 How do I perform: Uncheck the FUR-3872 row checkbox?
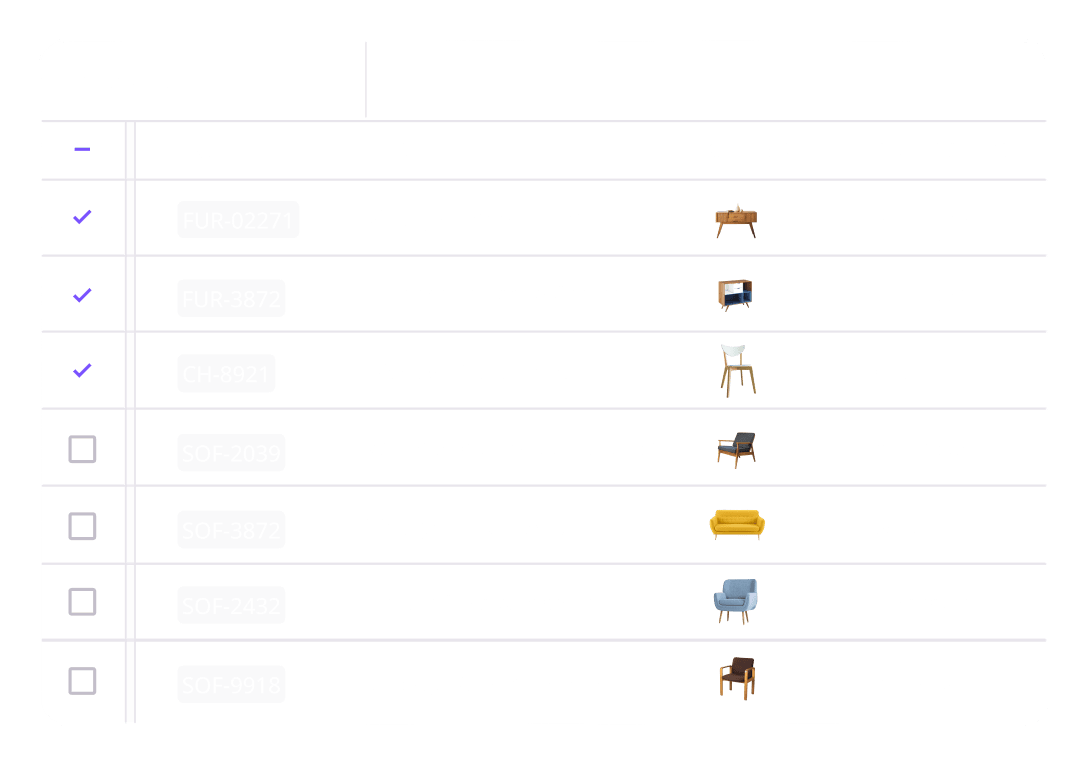pos(82,295)
